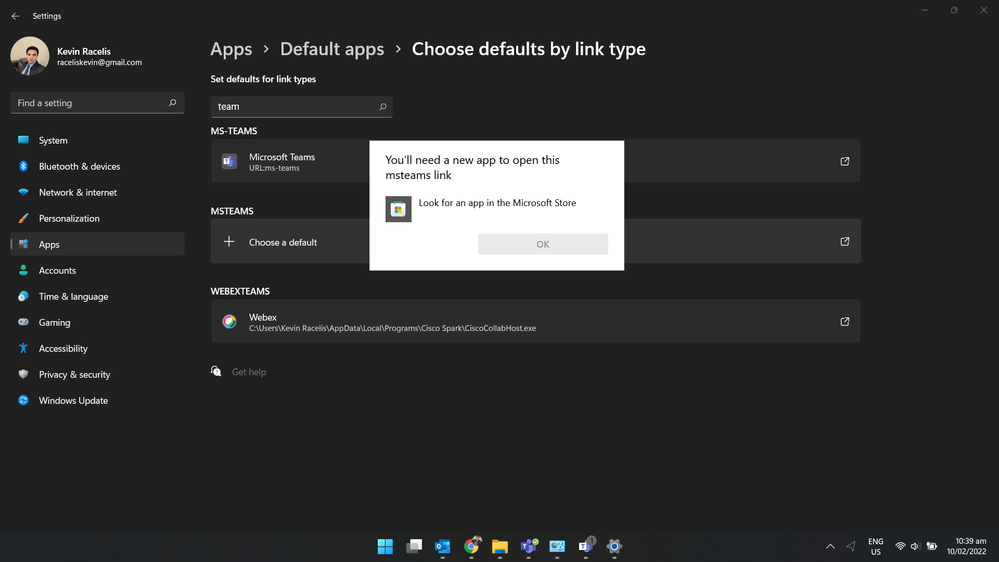The width and height of the screenshot is (999, 562).
Task: Go to Network & internet
Action: pos(97,192)
